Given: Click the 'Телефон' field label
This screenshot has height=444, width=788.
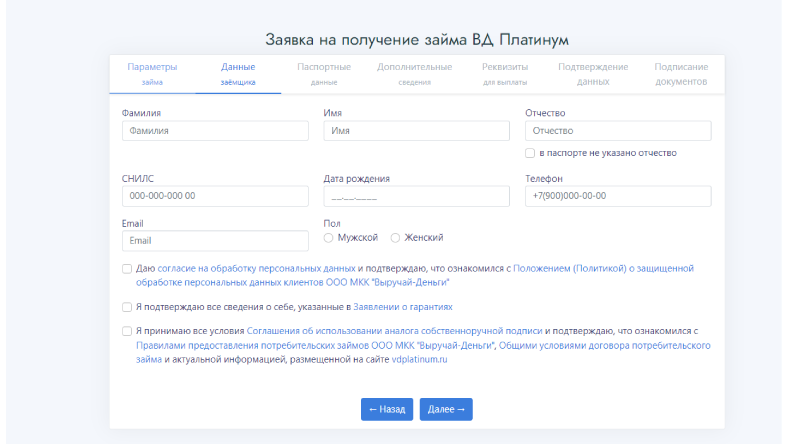Looking at the screenshot, I should point(544,179).
